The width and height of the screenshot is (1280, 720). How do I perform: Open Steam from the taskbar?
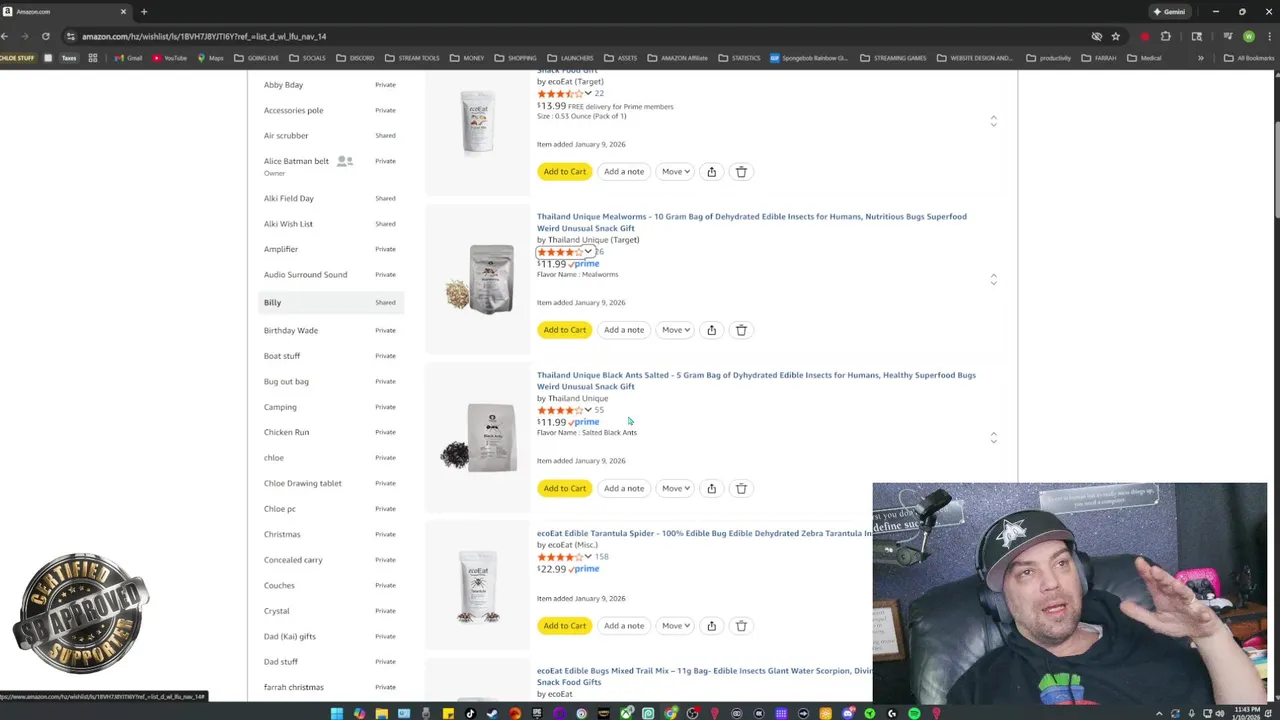click(x=492, y=713)
